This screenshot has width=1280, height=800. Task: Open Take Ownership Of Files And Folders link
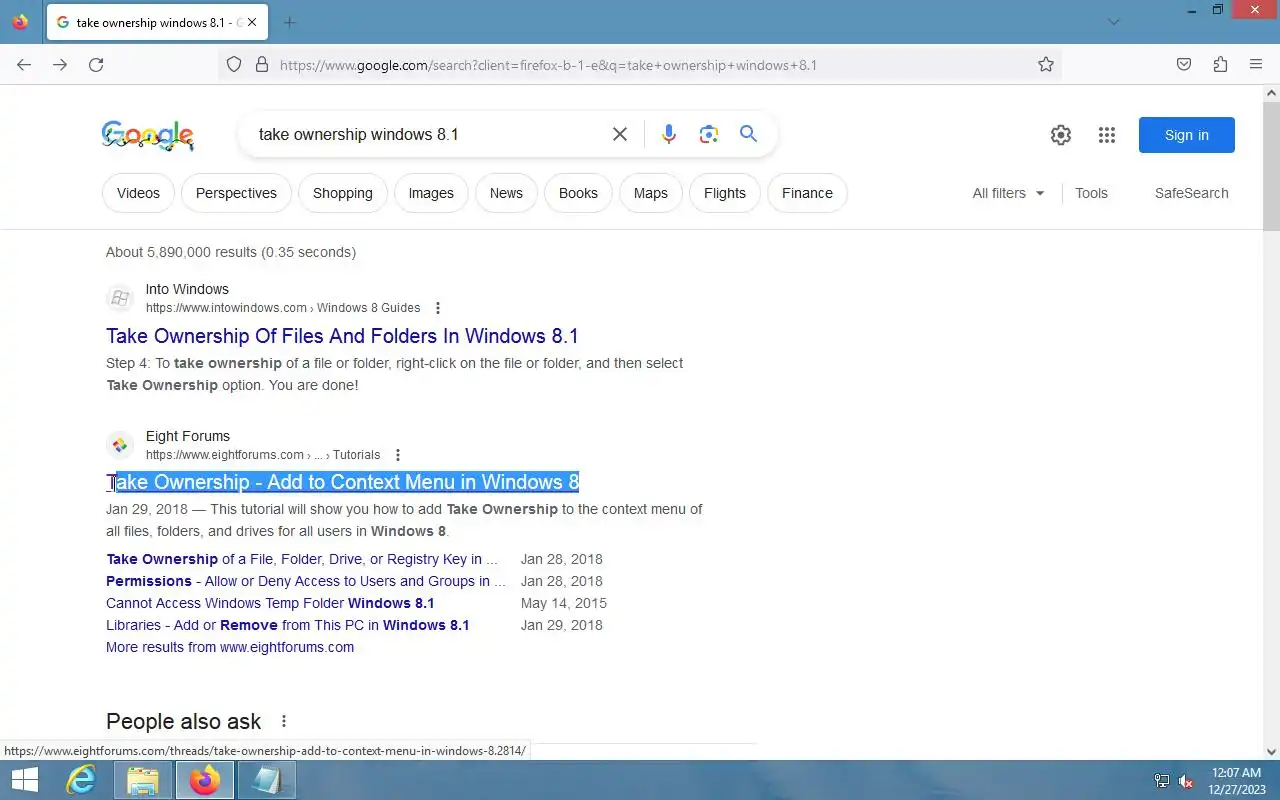(342, 336)
